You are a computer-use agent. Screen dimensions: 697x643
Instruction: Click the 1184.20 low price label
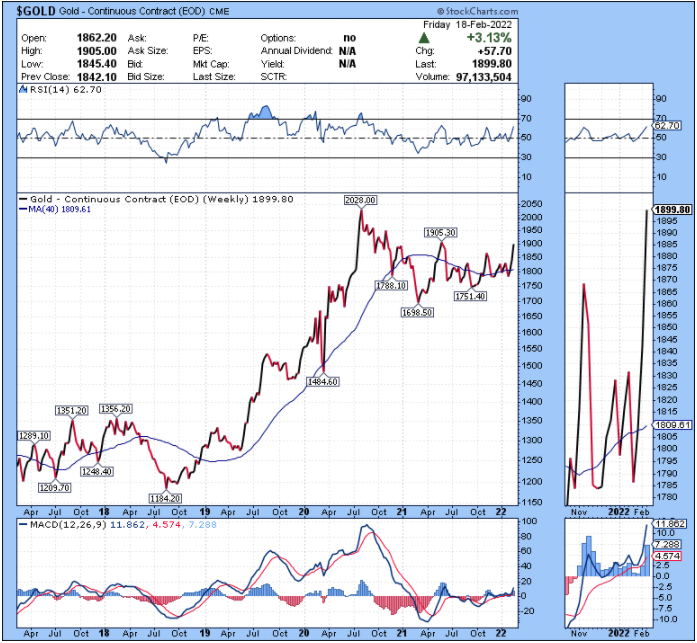[x=164, y=497]
